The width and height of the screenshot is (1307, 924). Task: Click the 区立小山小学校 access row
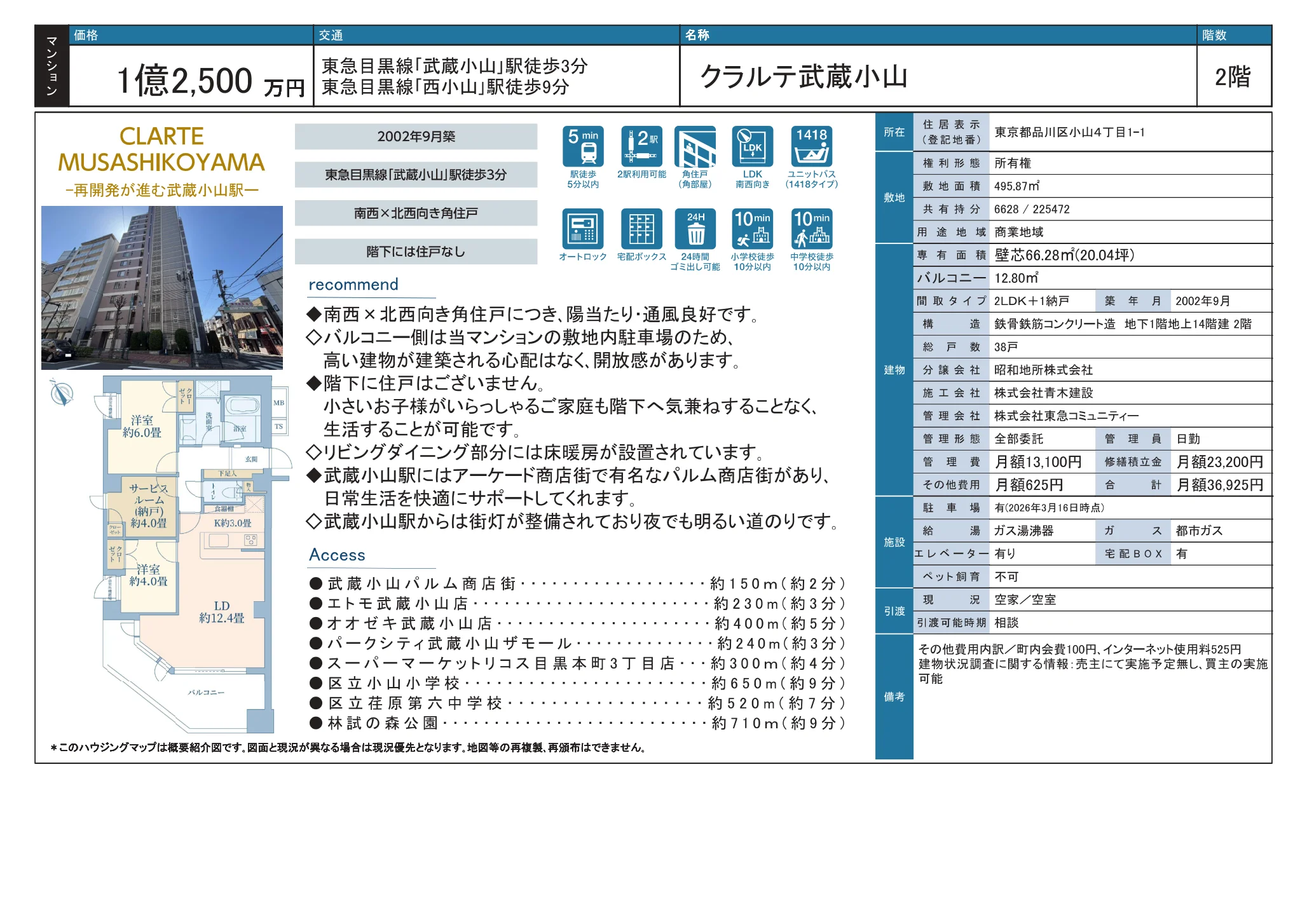[x=577, y=683]
